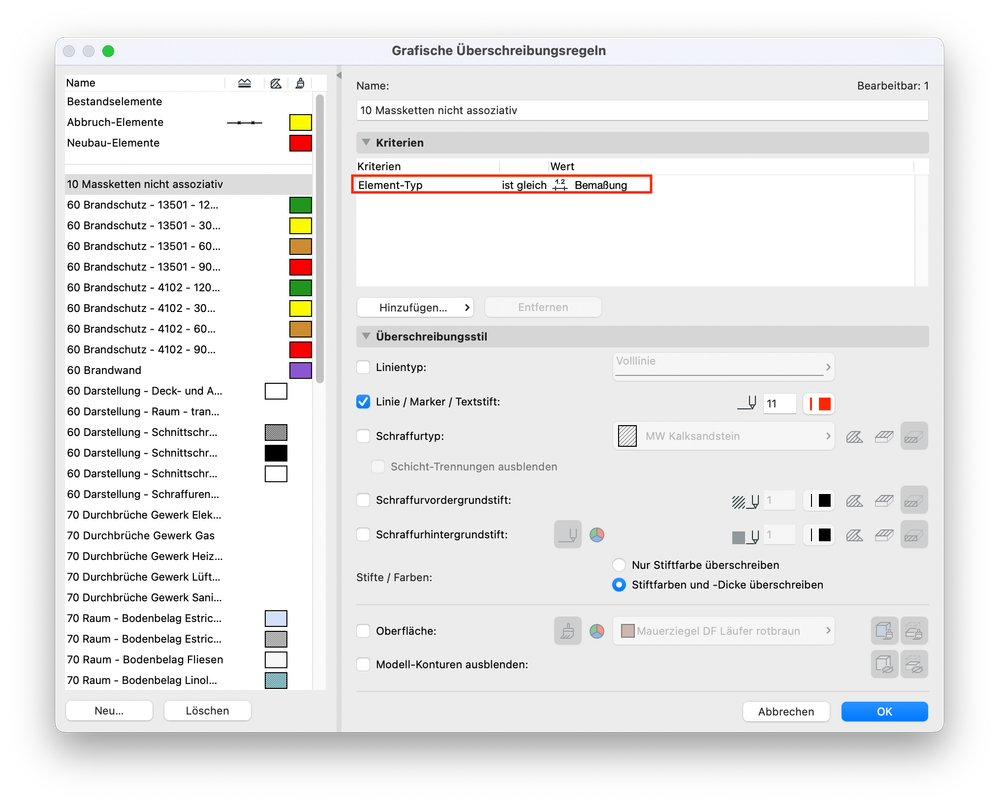Collapse the Kriterien section
This screenshot has width=999, height=805.
pyautogui.click(x=366, y=143)
